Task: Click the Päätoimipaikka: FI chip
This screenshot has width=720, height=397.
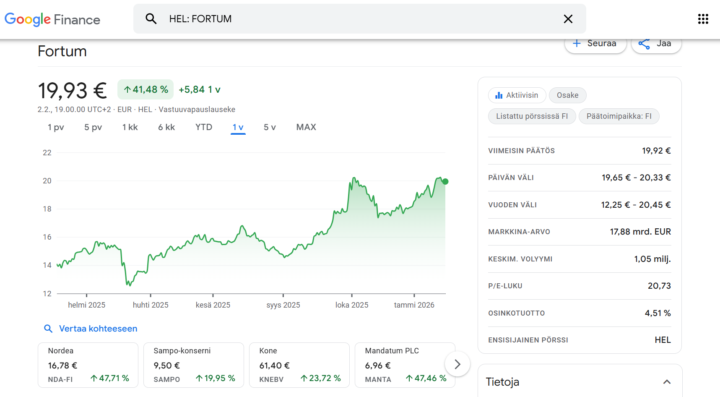Action: (619, 116)
